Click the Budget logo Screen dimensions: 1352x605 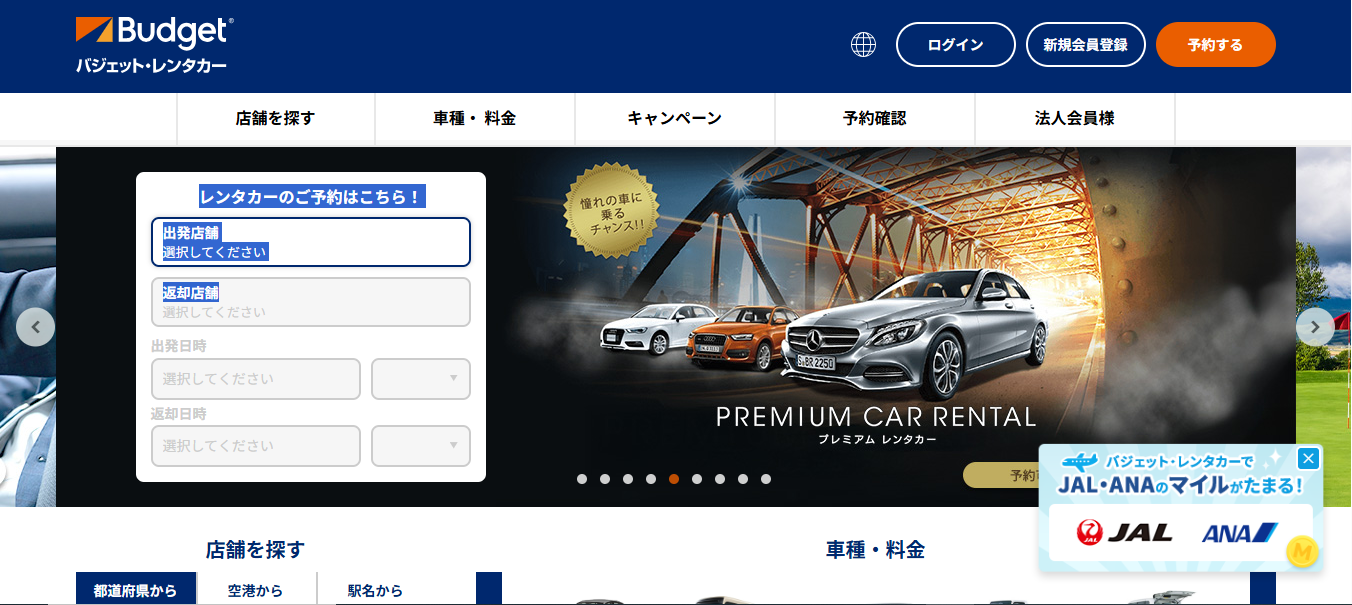click(155, 45)
